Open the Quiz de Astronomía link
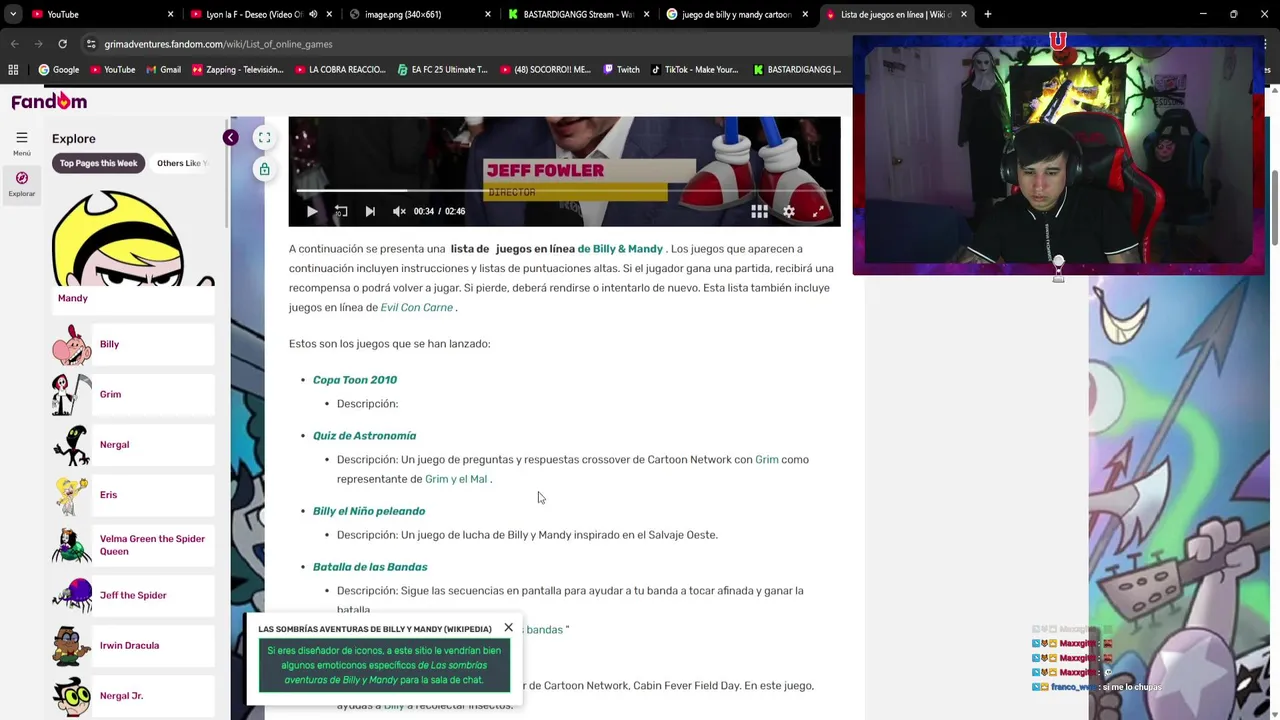 [364, 436]
